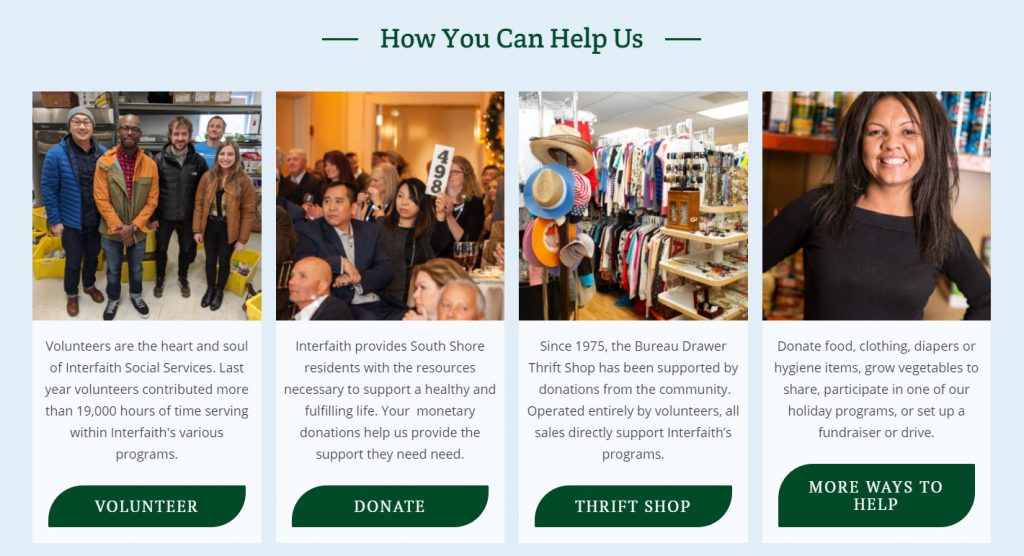The height and width of the screenshot is (556, 1024).
Task: Click the Since 1975 Bureau Drawer description
Action: pyautogui.click(x=633, y=400)
